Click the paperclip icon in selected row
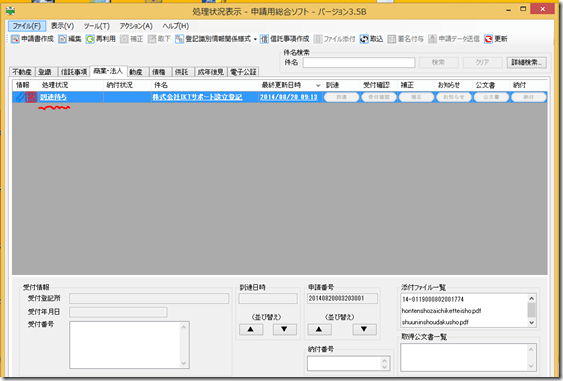This screenshot has width=563, height=381. 19,97
